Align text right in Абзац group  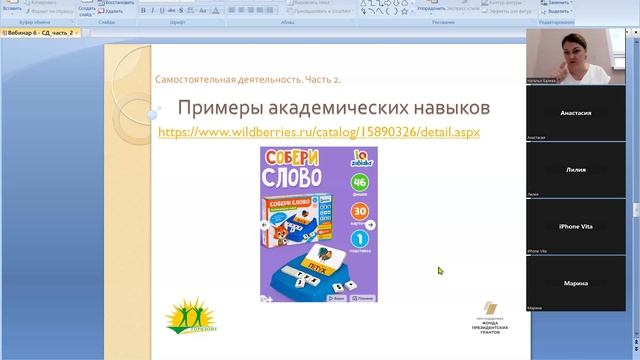click(251, 10)
